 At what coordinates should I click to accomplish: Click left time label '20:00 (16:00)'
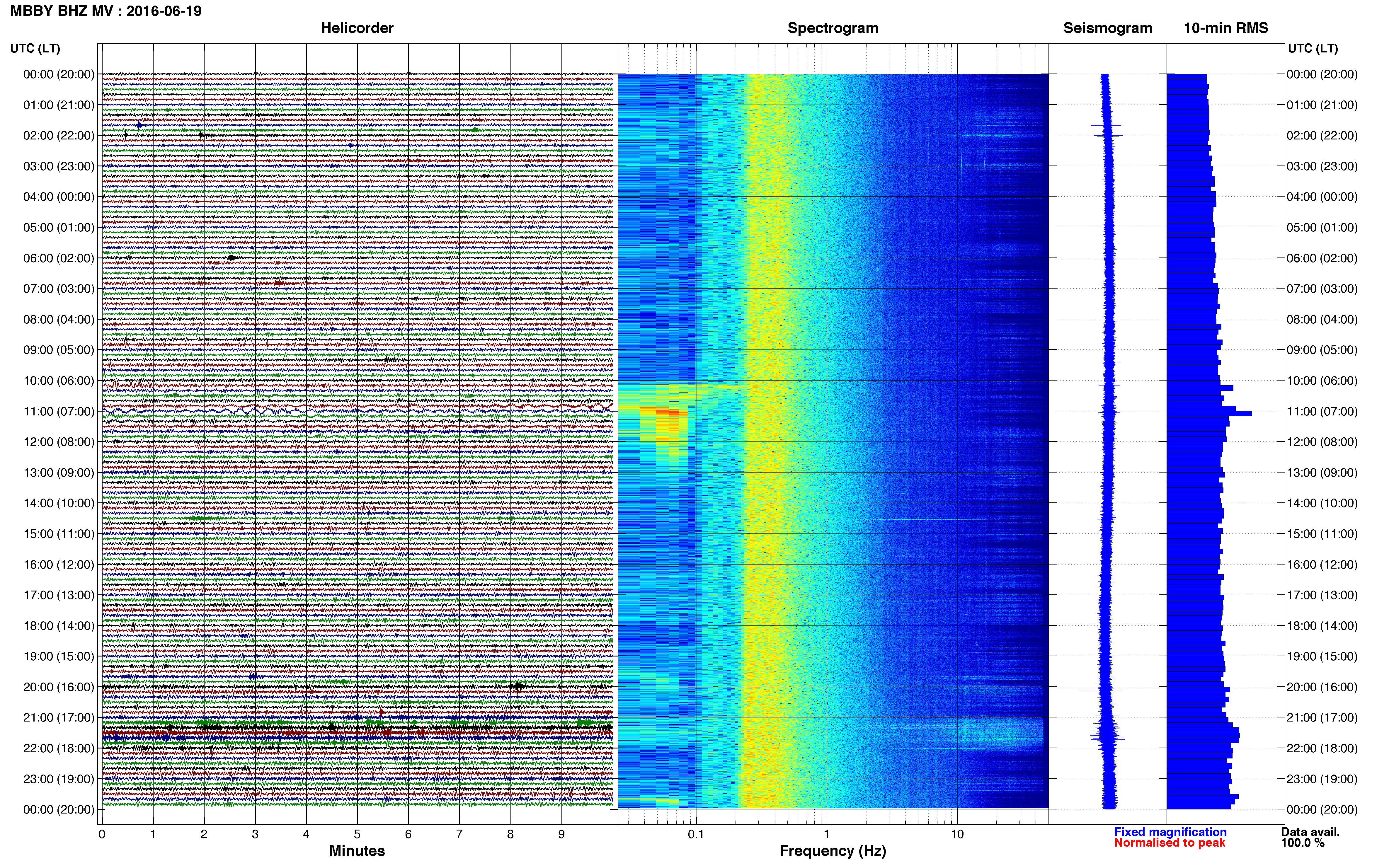click(x=59, y=687)
